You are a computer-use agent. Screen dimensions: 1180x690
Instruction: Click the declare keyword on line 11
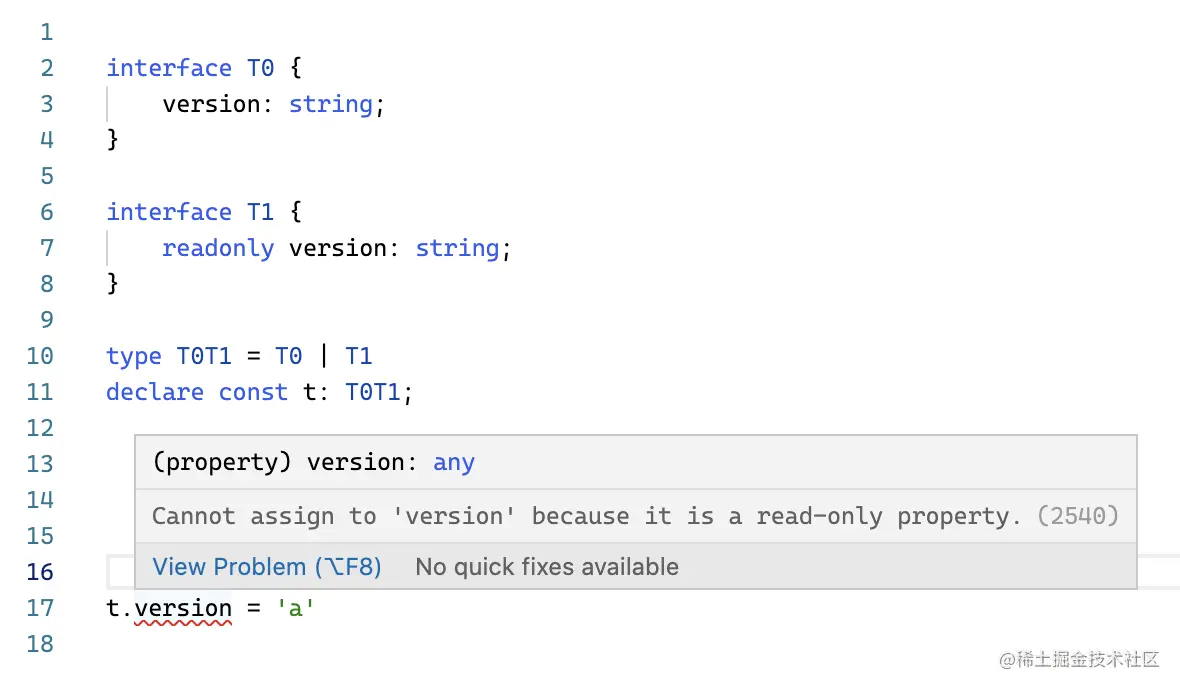155,392
